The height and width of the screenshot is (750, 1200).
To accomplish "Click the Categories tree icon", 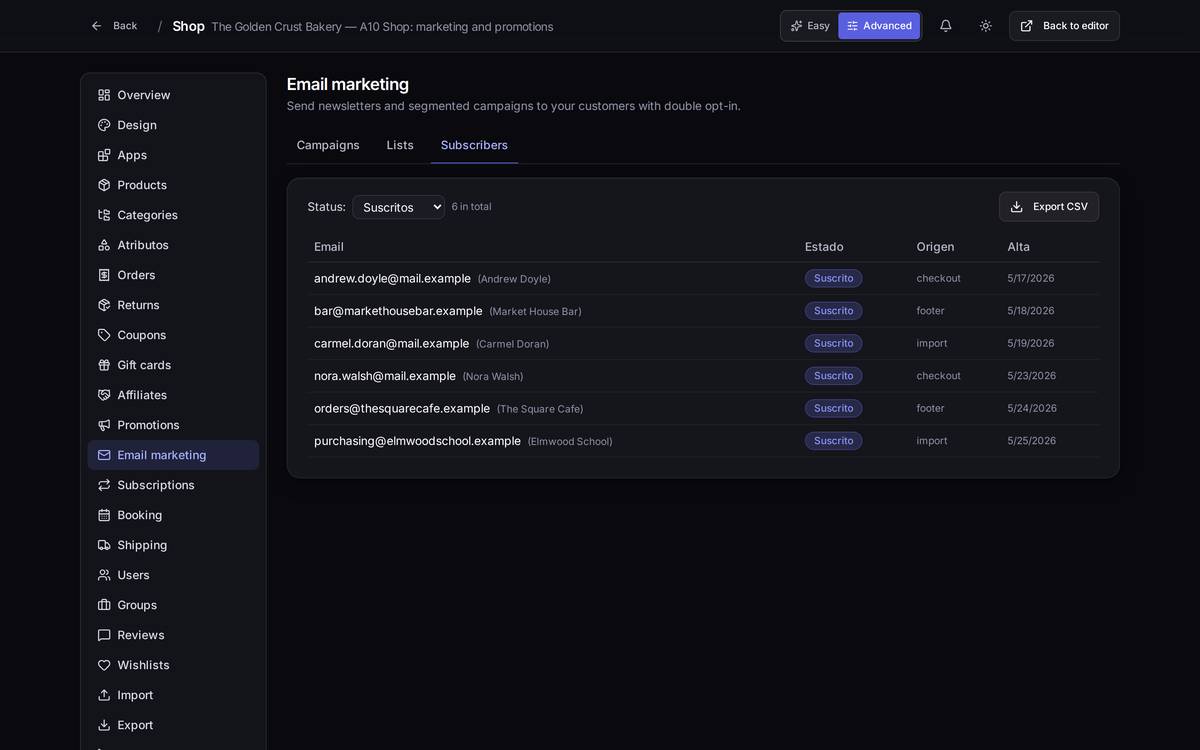I will (x=104, y=215).
